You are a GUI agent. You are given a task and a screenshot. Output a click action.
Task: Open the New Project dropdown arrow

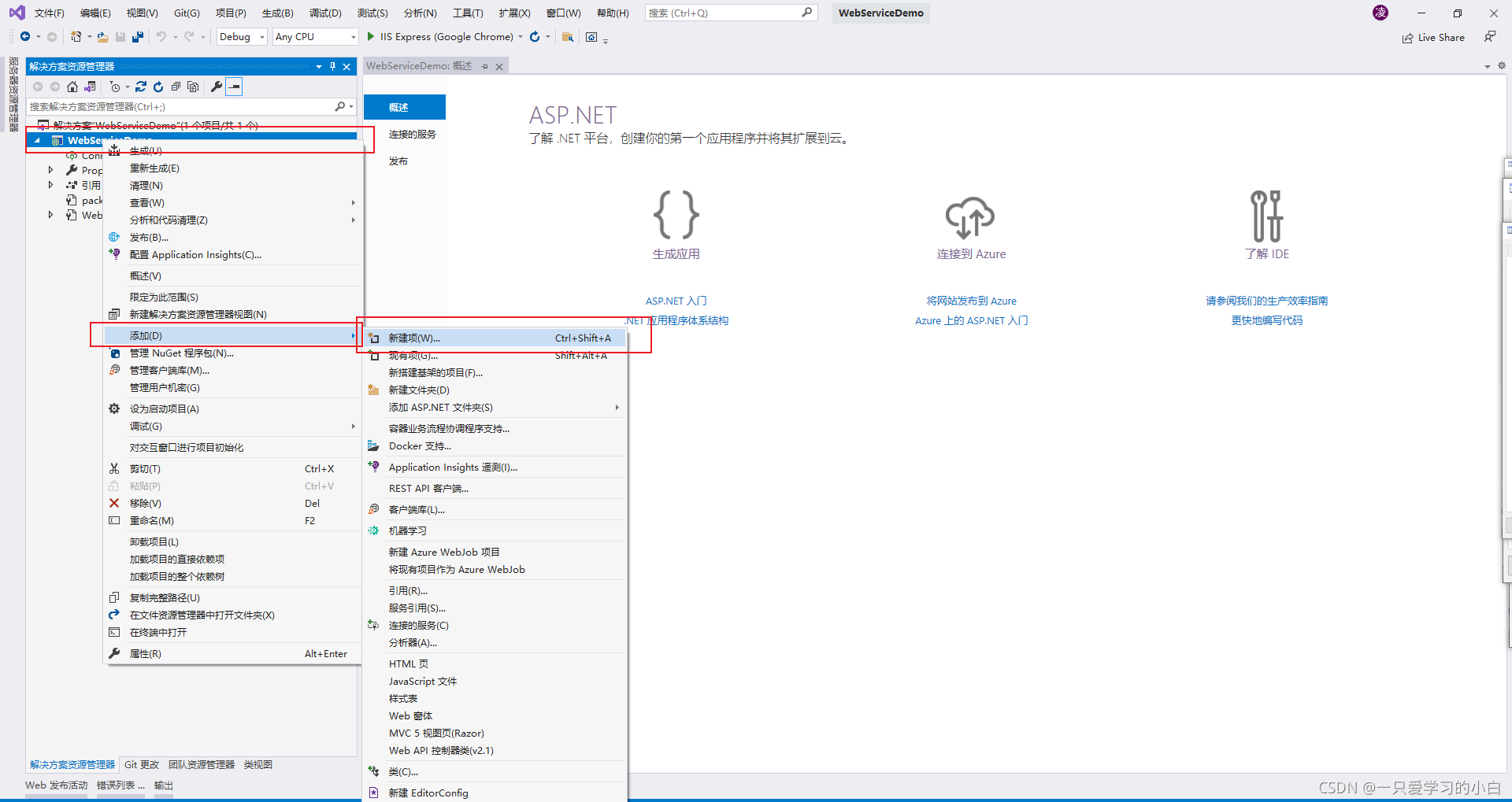pyautogui.click(x=89, y=37)
